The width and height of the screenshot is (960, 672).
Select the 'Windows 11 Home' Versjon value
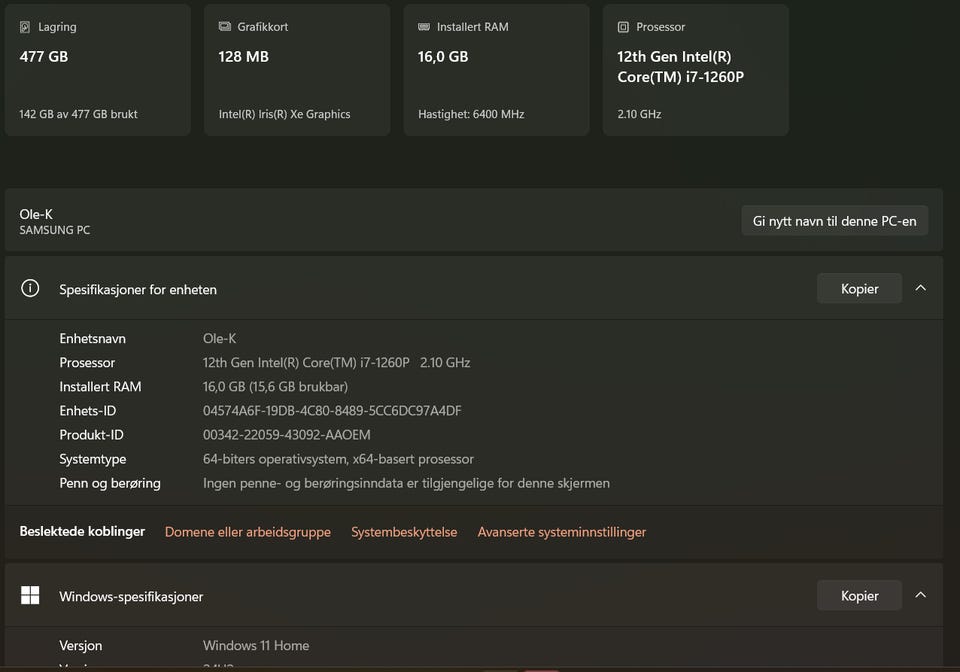coord(256,645)
